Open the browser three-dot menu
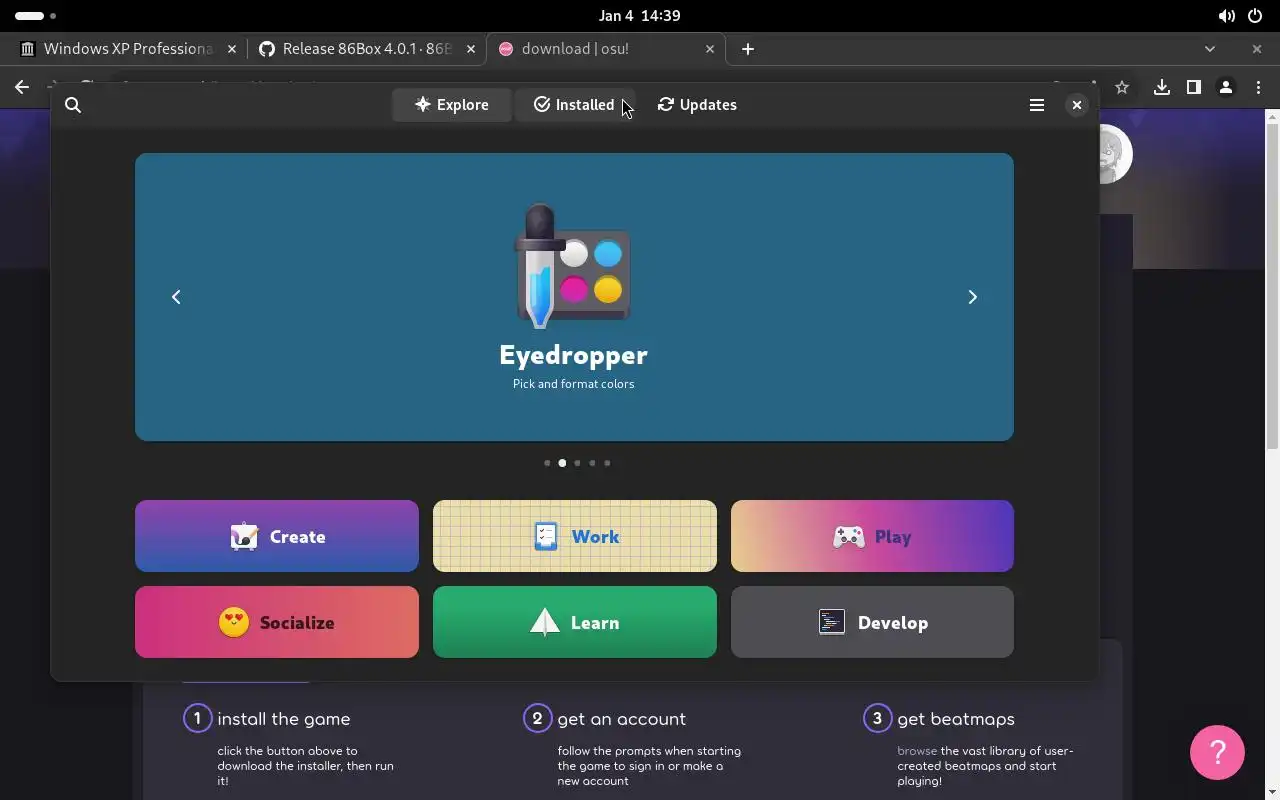The width and height of the screenshot is (1280, 800). [x=1258, y=87]
